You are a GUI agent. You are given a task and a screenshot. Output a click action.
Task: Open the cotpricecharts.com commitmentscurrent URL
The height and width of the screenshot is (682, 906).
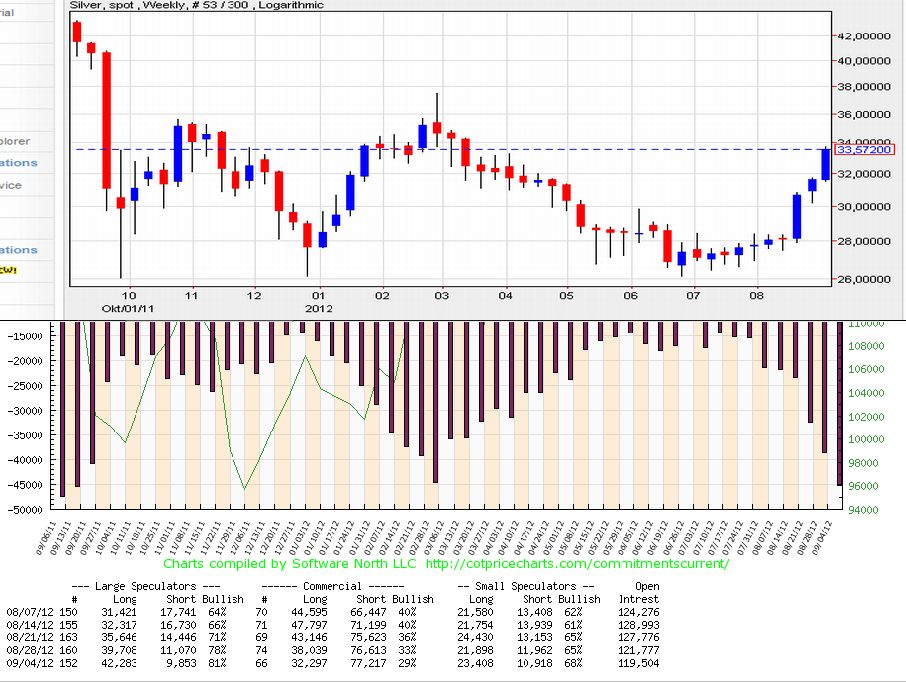[577, 564]
